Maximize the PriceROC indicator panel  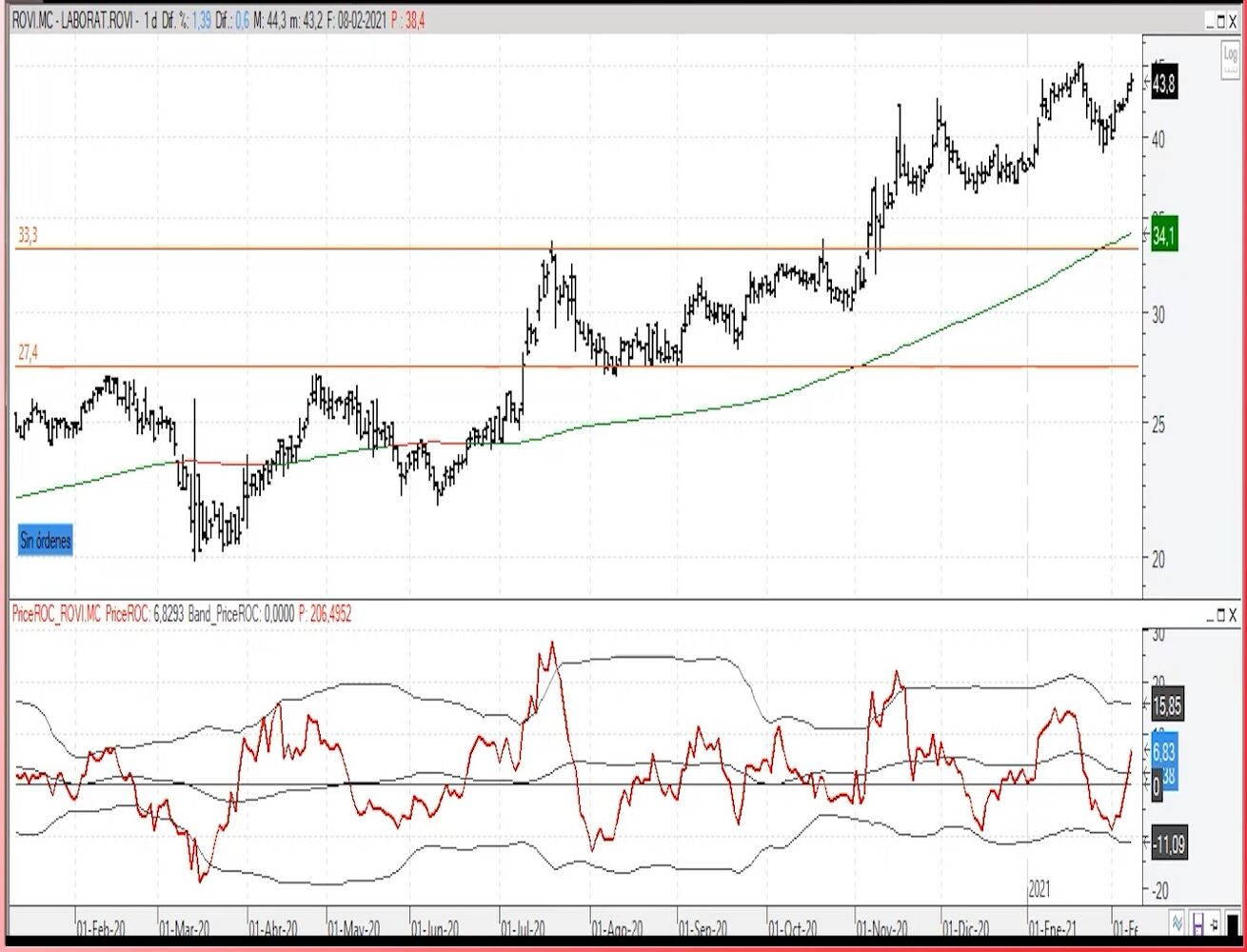click(x=1219, y=615)
